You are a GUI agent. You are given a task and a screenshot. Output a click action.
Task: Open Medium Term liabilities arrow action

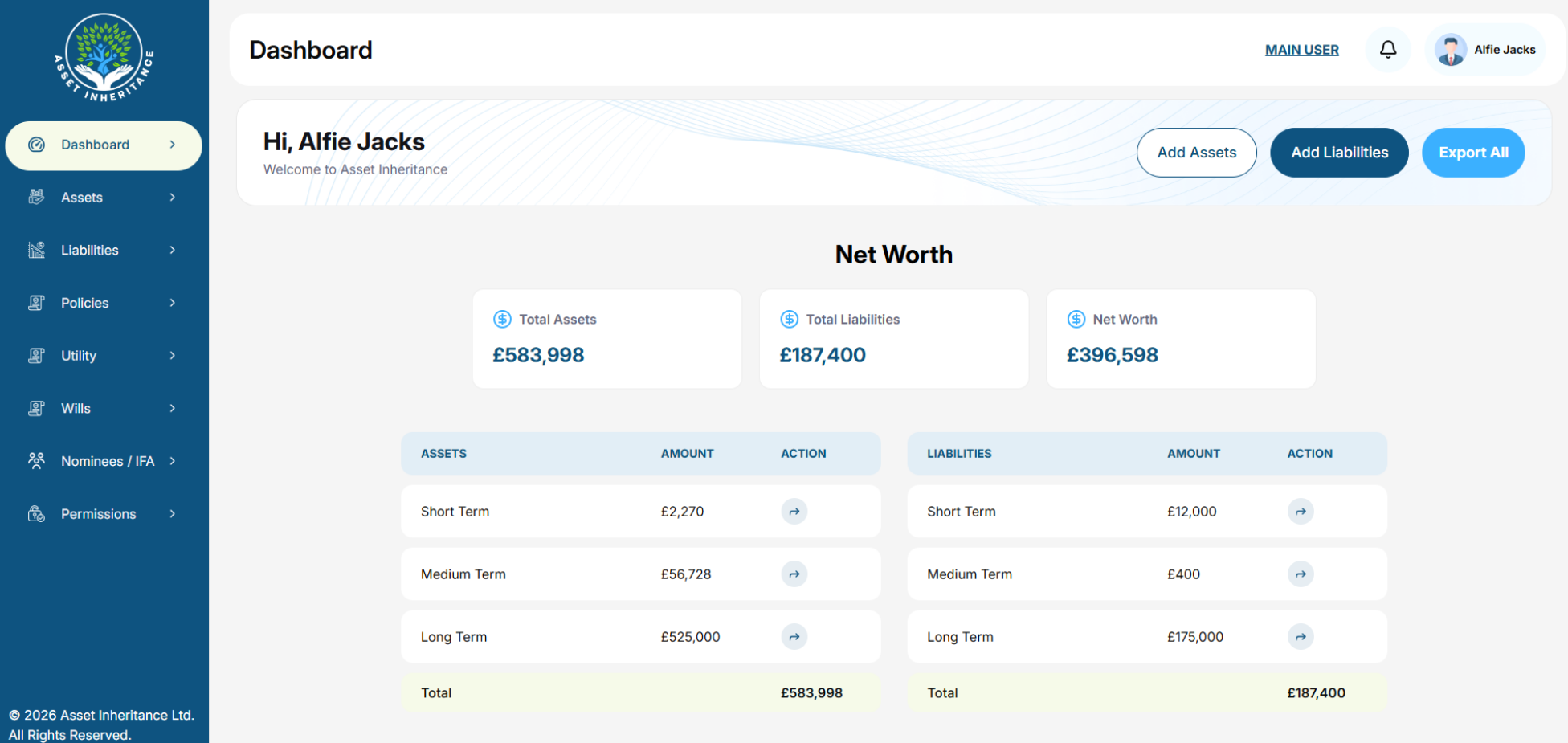click(1300, 574)
